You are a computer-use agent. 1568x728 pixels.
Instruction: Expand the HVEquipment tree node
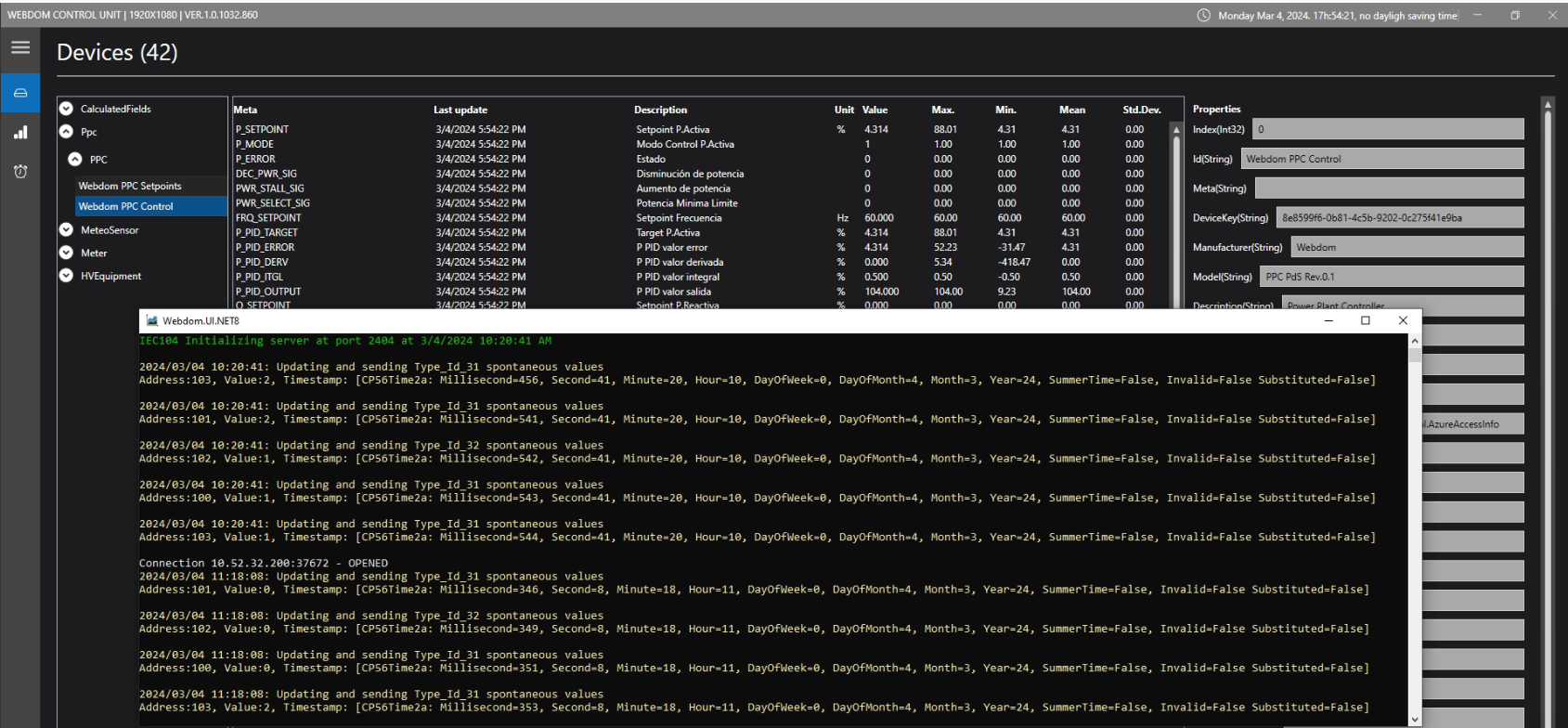(x=66, y=276)
